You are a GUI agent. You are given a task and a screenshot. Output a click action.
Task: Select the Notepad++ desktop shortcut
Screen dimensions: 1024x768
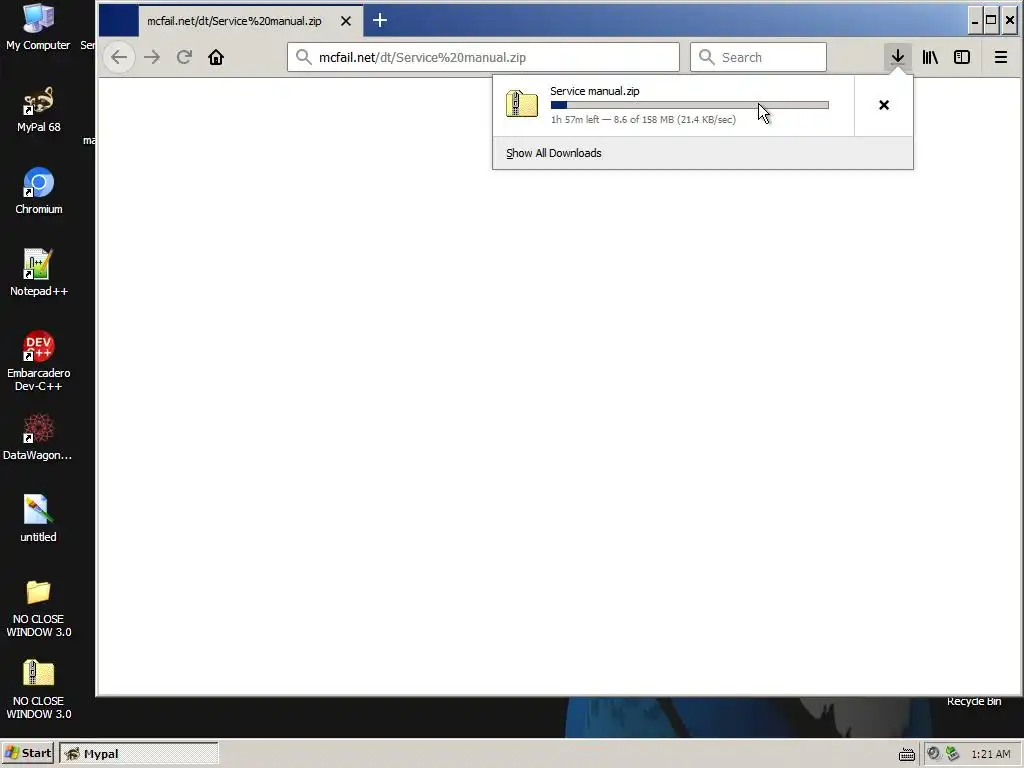pyautogui.click(x=39, y=273)
